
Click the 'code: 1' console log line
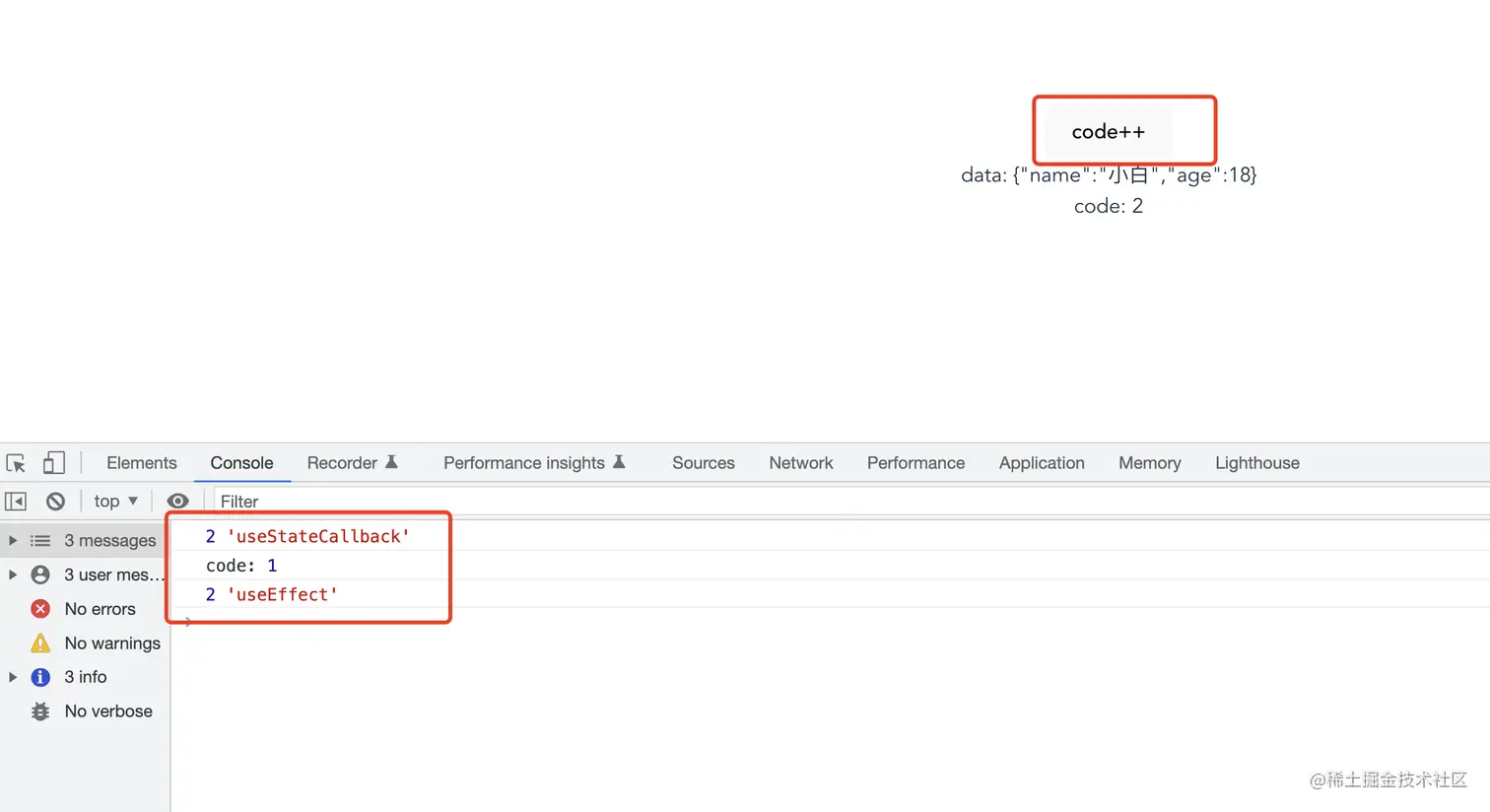831,566
